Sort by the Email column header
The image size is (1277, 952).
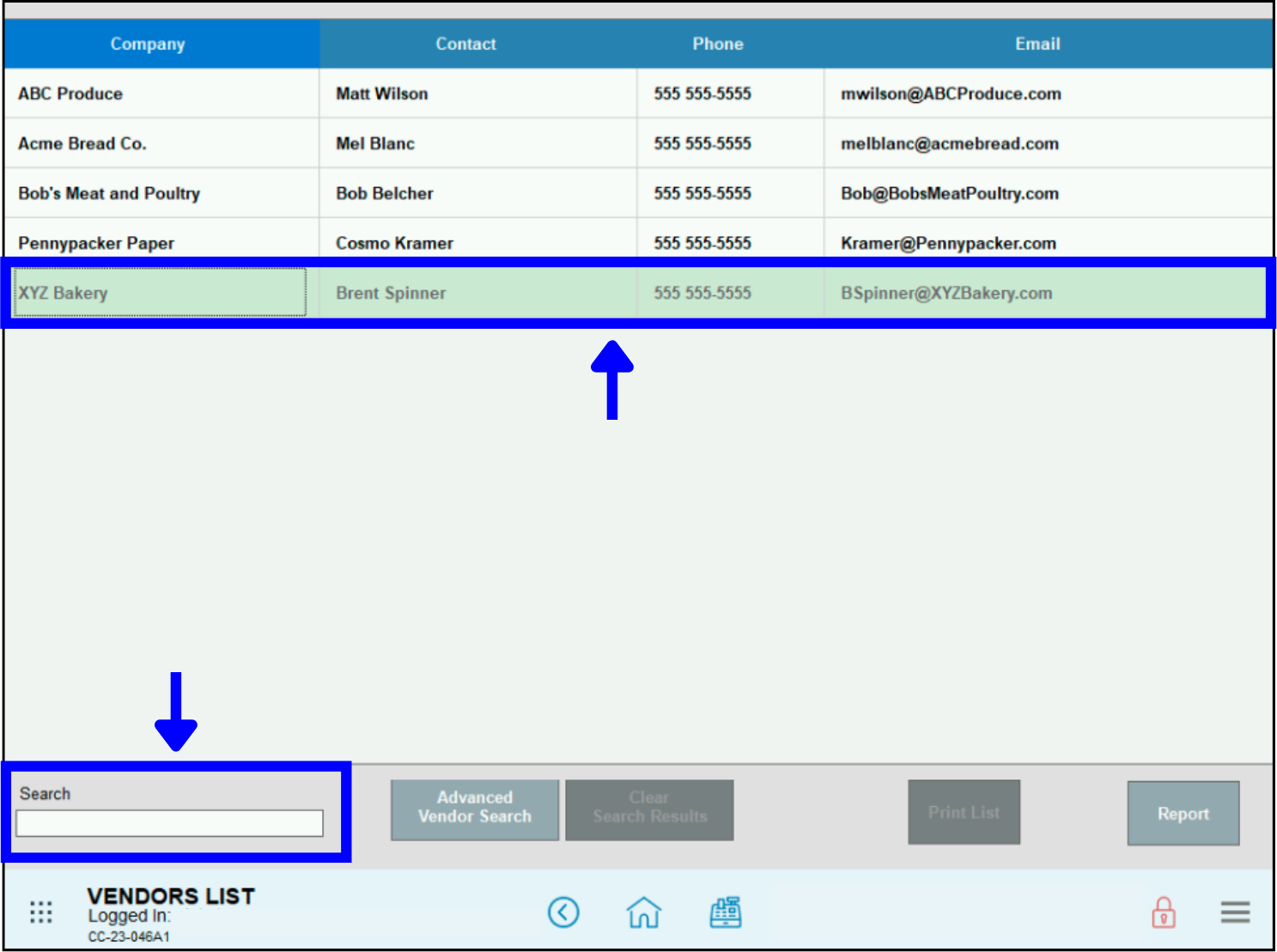[1037, 43]
